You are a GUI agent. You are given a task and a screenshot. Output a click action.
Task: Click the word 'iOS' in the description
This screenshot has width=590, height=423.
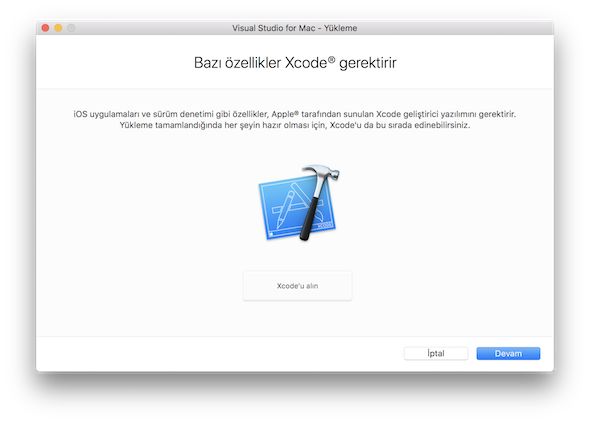pos(80,114)
